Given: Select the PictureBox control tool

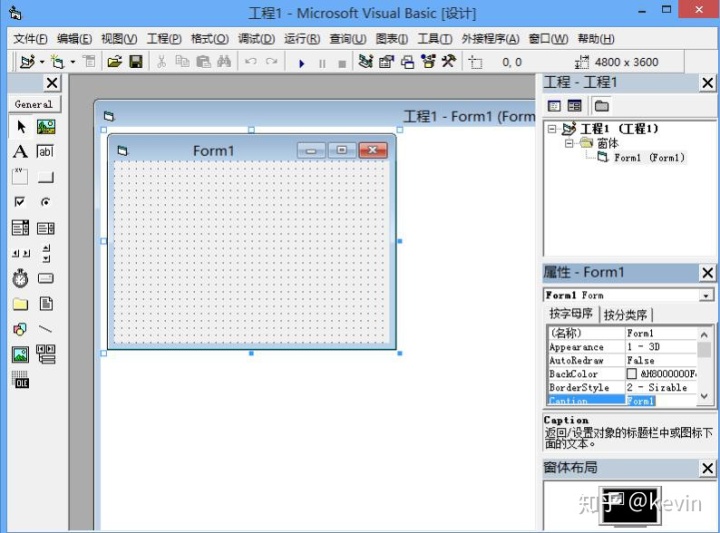Looking at the screenshot, I should [x=46, y=126].
